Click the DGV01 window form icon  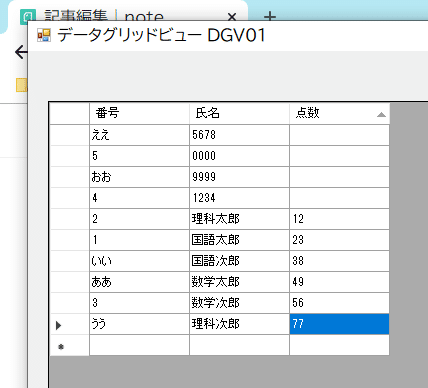44,35
